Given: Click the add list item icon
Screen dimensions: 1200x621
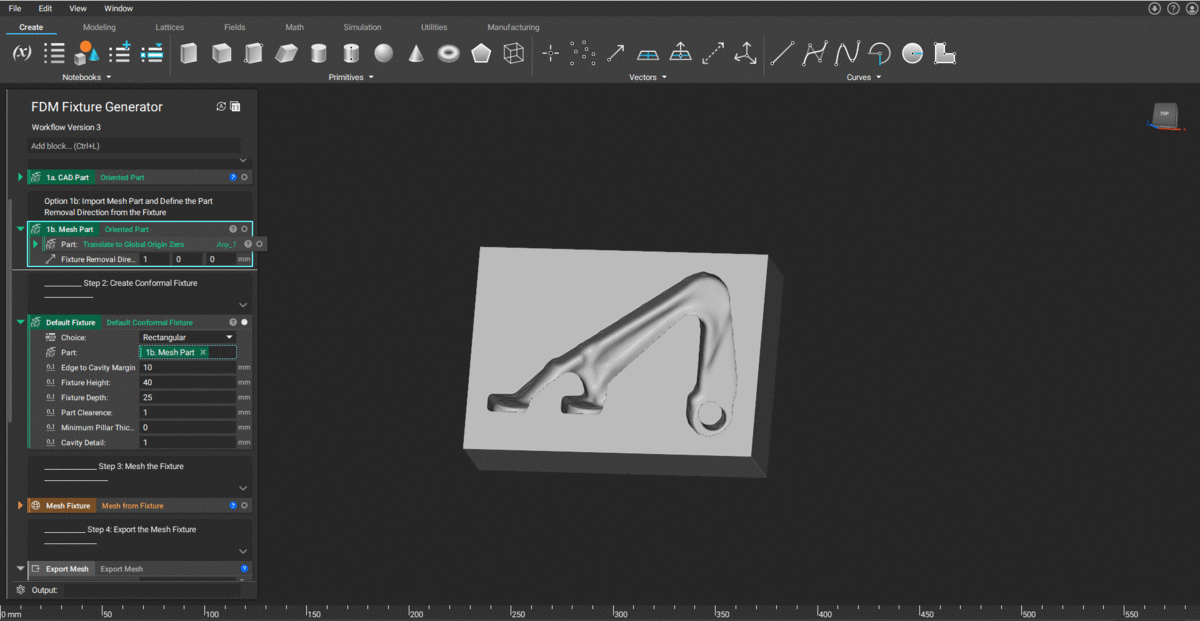Looking at the screenshot, I should tap(120, 53).
